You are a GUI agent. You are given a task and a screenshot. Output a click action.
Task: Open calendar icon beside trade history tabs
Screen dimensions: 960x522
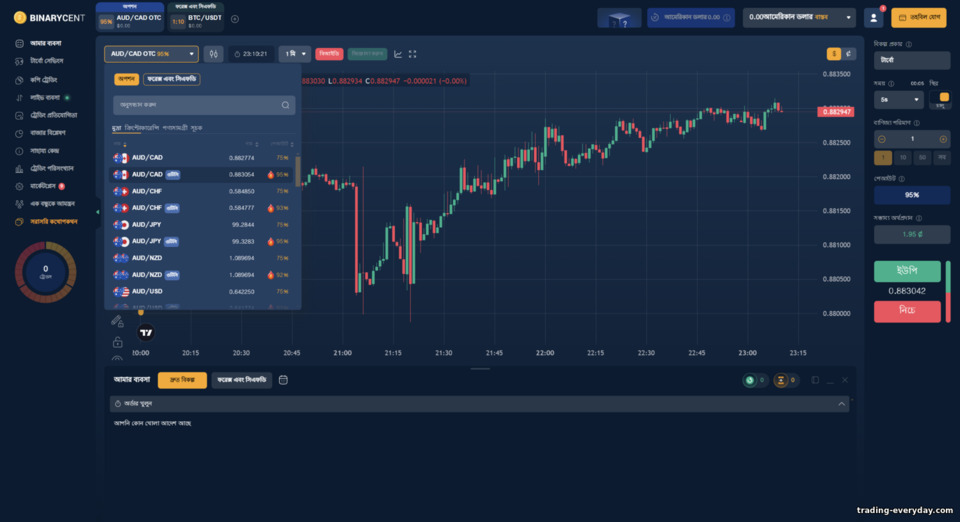click(283, 380)
